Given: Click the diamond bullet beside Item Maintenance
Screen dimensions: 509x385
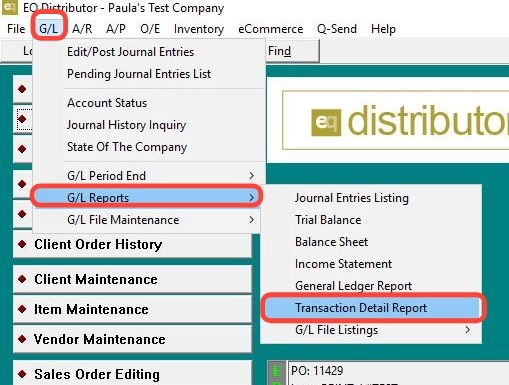Looking at the screenshot, I should click(22, 309).
